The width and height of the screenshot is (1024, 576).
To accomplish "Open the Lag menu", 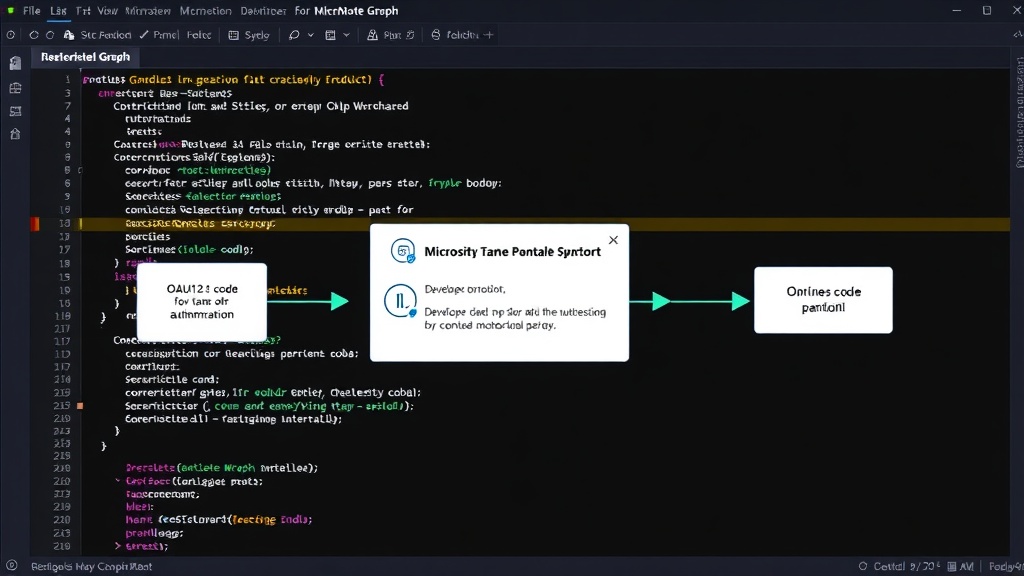I will (58, 11).
